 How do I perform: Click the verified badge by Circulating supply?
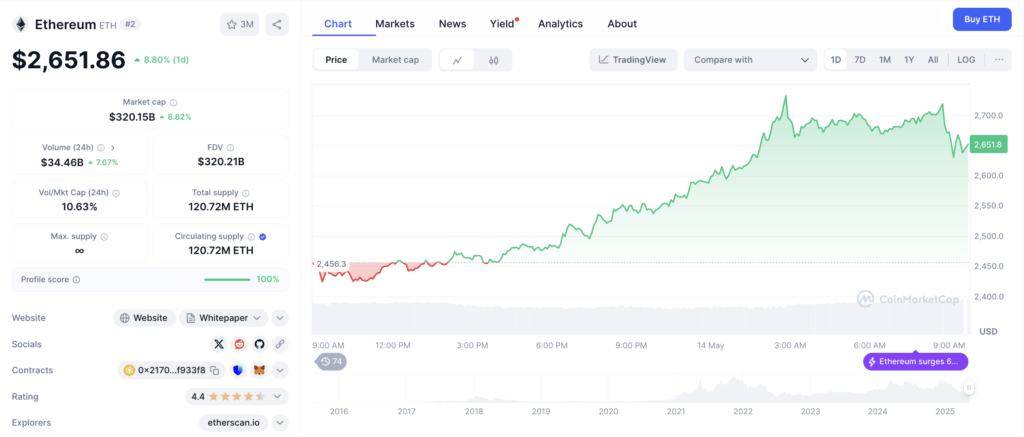coord(263,236)
